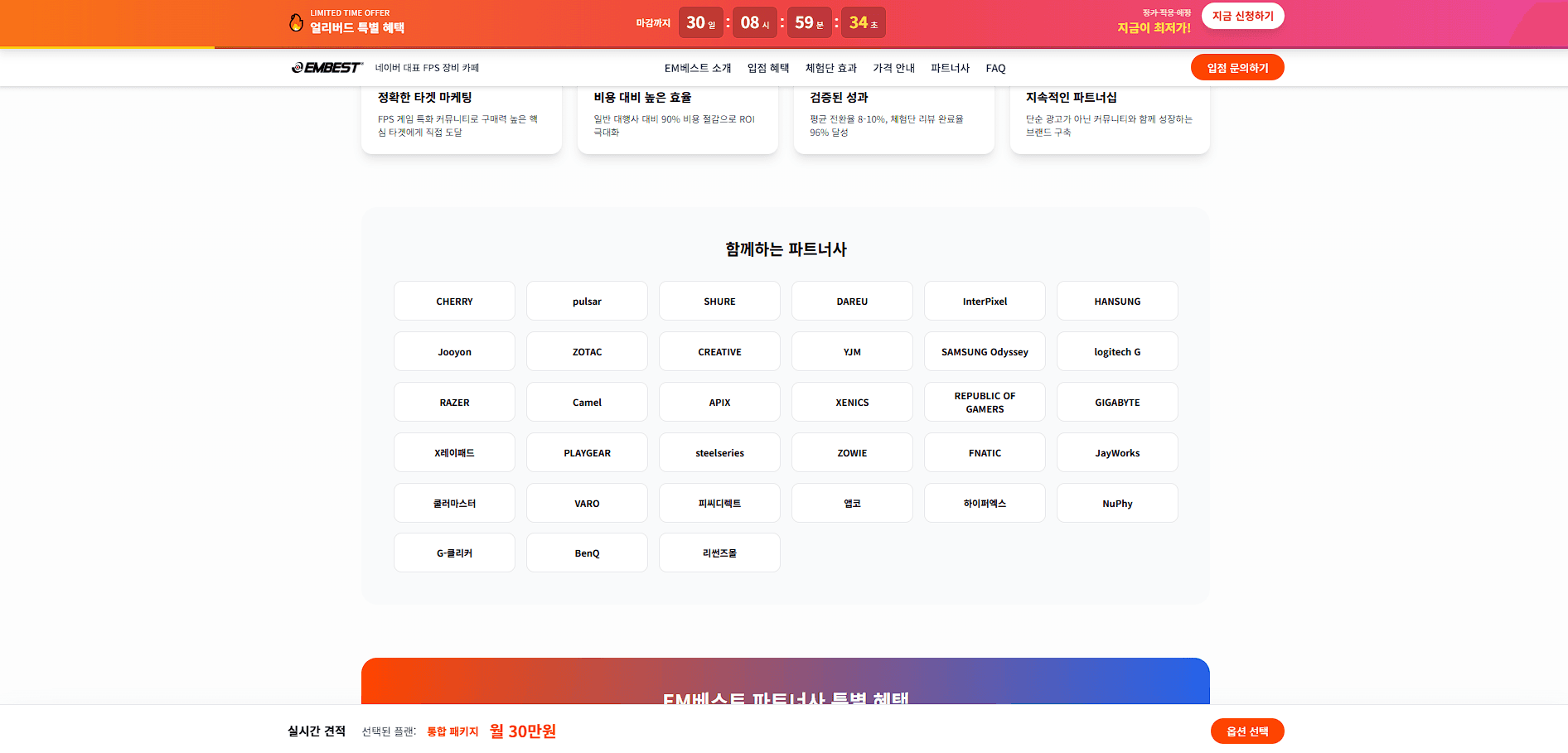Open the 입점 혜택 menu item
Image resolution: width=1568 pixels, height=753 pixels.
pos(767,68)
